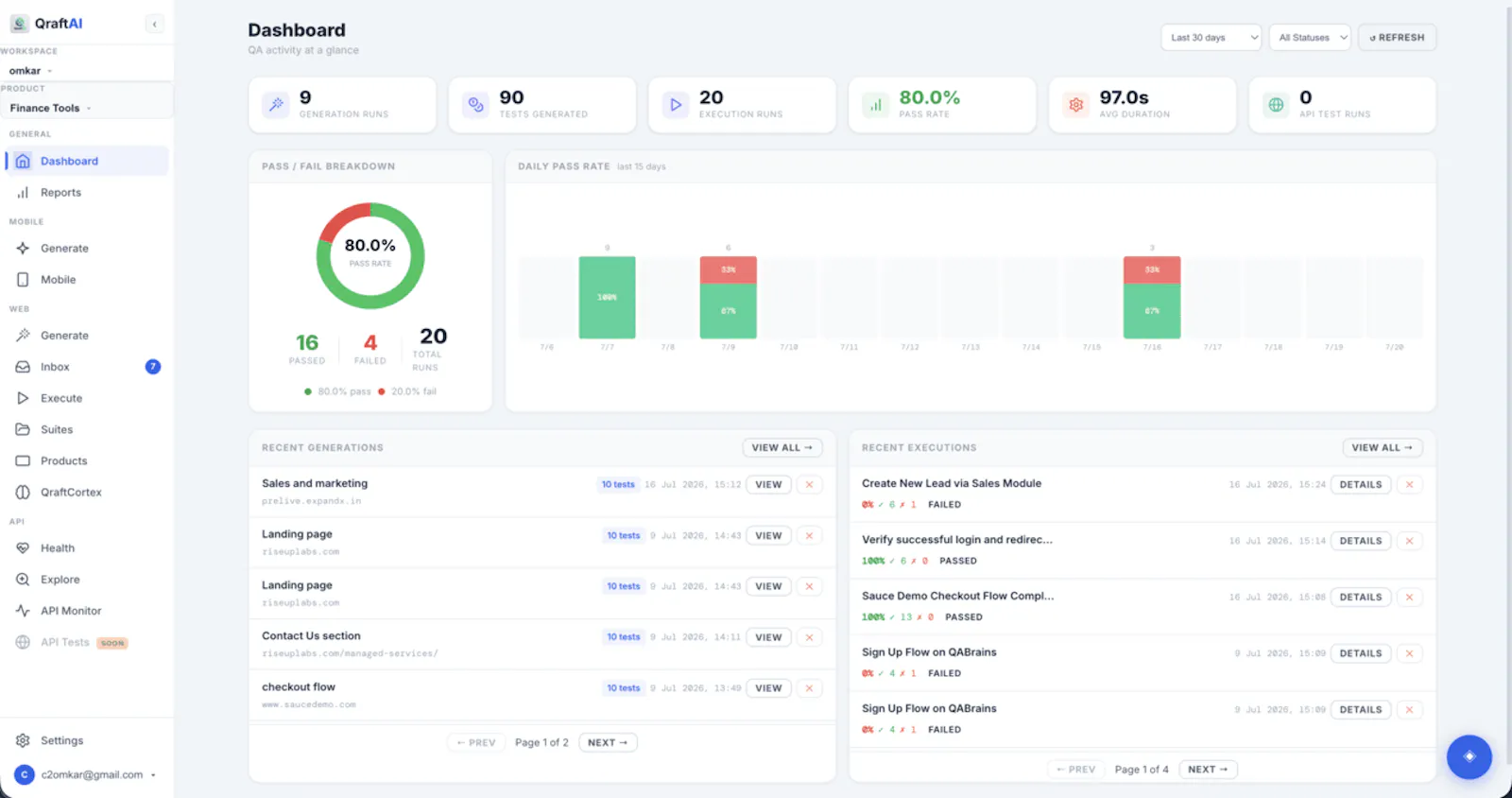This screenshot has width=1512, height=798.
Task: Delete the Contact Us section generation
Action: 810,637
